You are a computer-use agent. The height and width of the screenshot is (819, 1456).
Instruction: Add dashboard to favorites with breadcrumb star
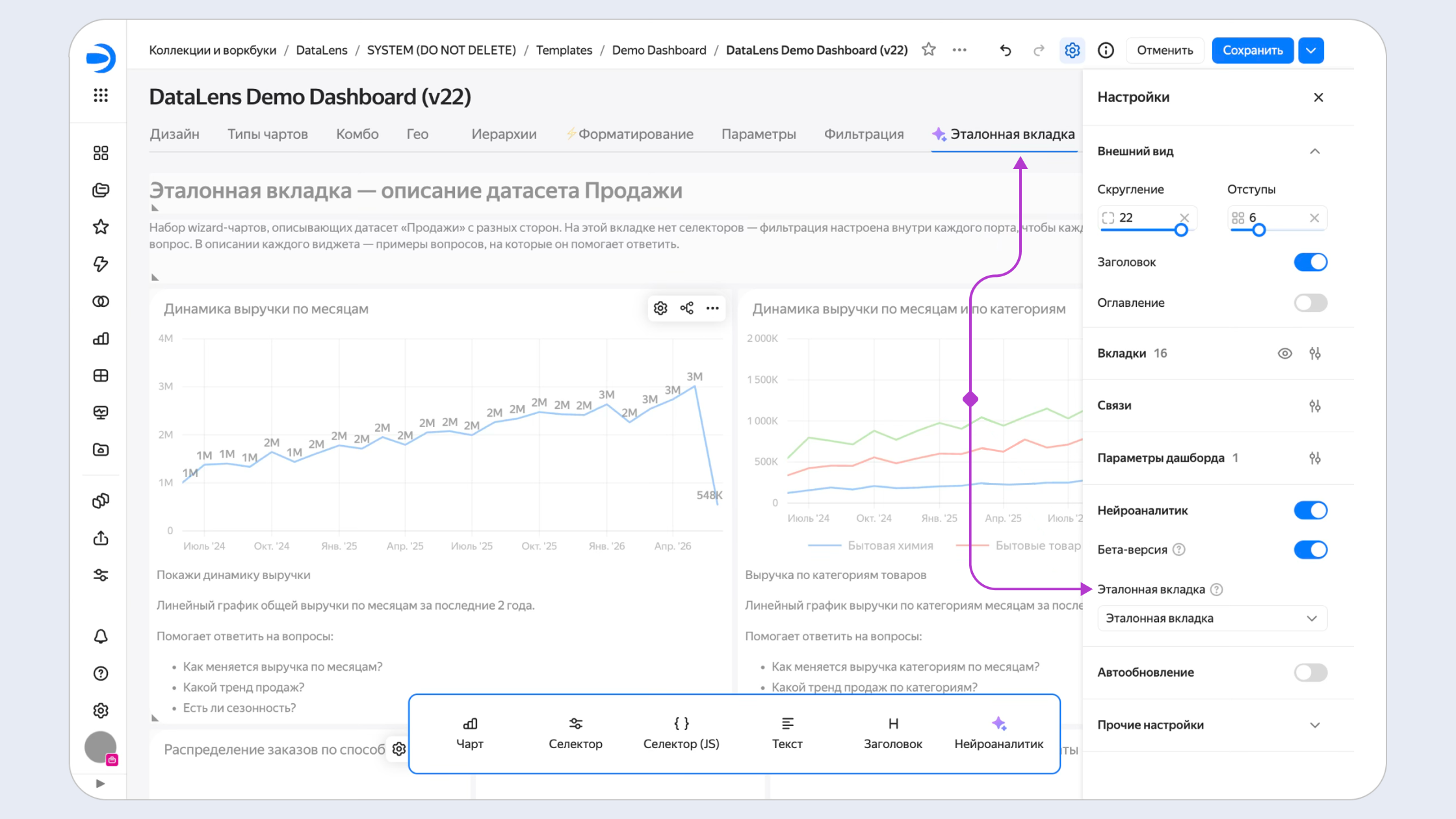tap(929, 49)
